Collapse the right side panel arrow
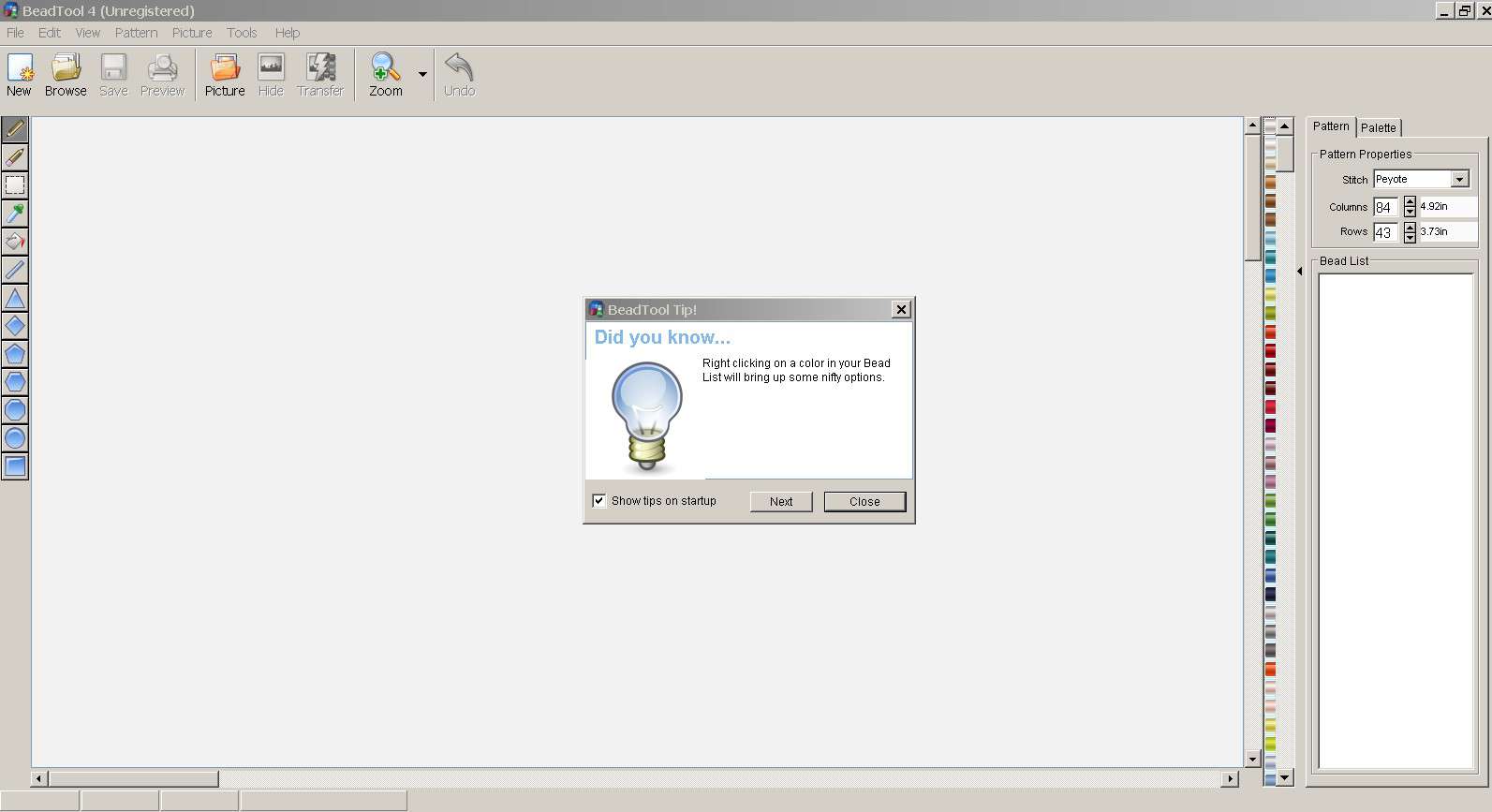The width and height of the screenshot is (1492, 812). point(1299,271)
